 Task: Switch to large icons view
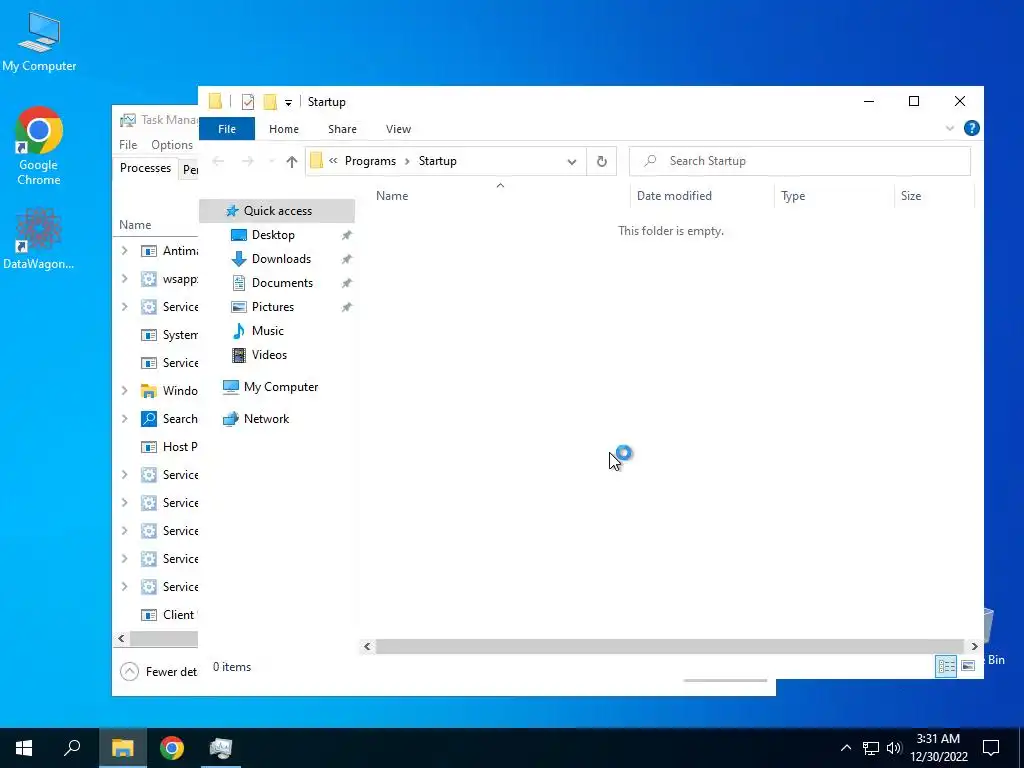[968, 666]
